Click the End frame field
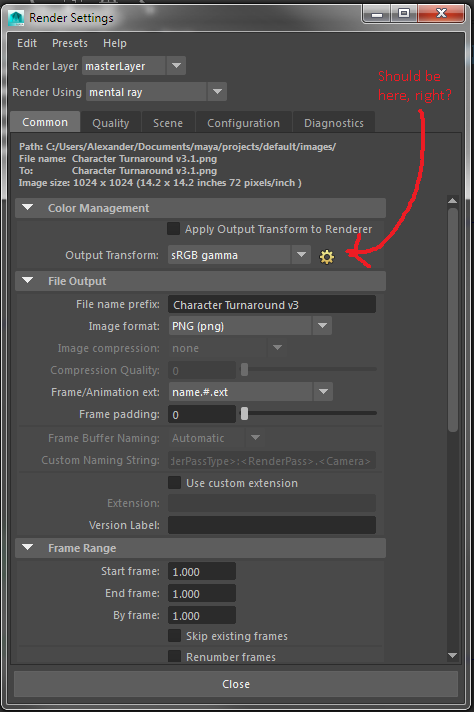 coord(202,593)
